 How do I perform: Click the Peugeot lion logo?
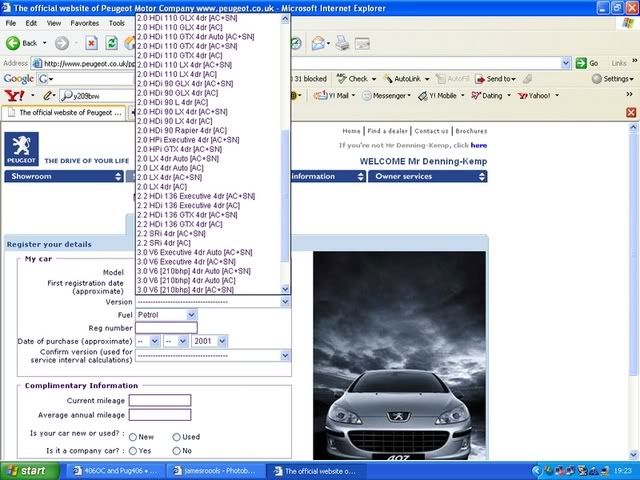pyautogui.click(x=22, y=149)
